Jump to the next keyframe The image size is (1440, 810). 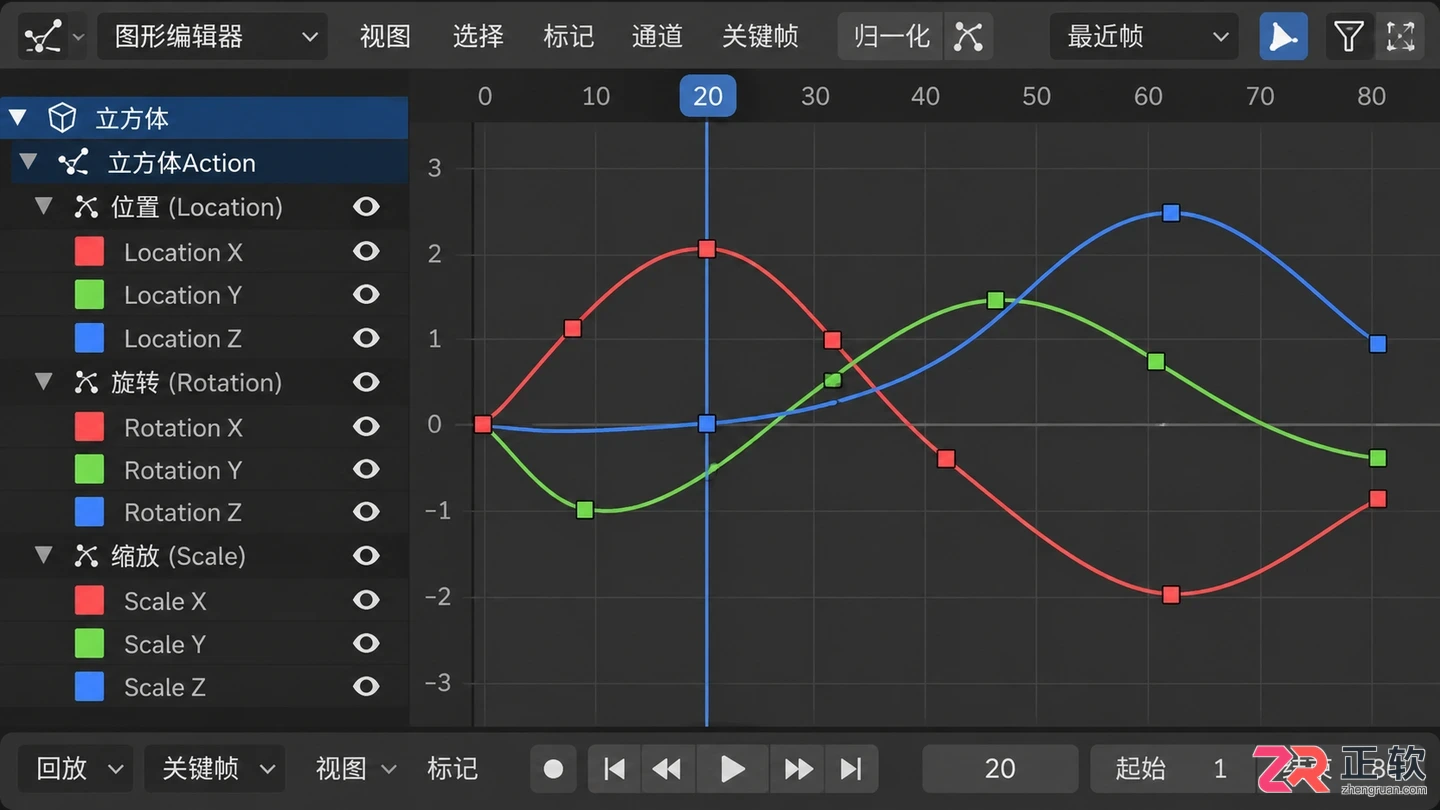point(798,768)
